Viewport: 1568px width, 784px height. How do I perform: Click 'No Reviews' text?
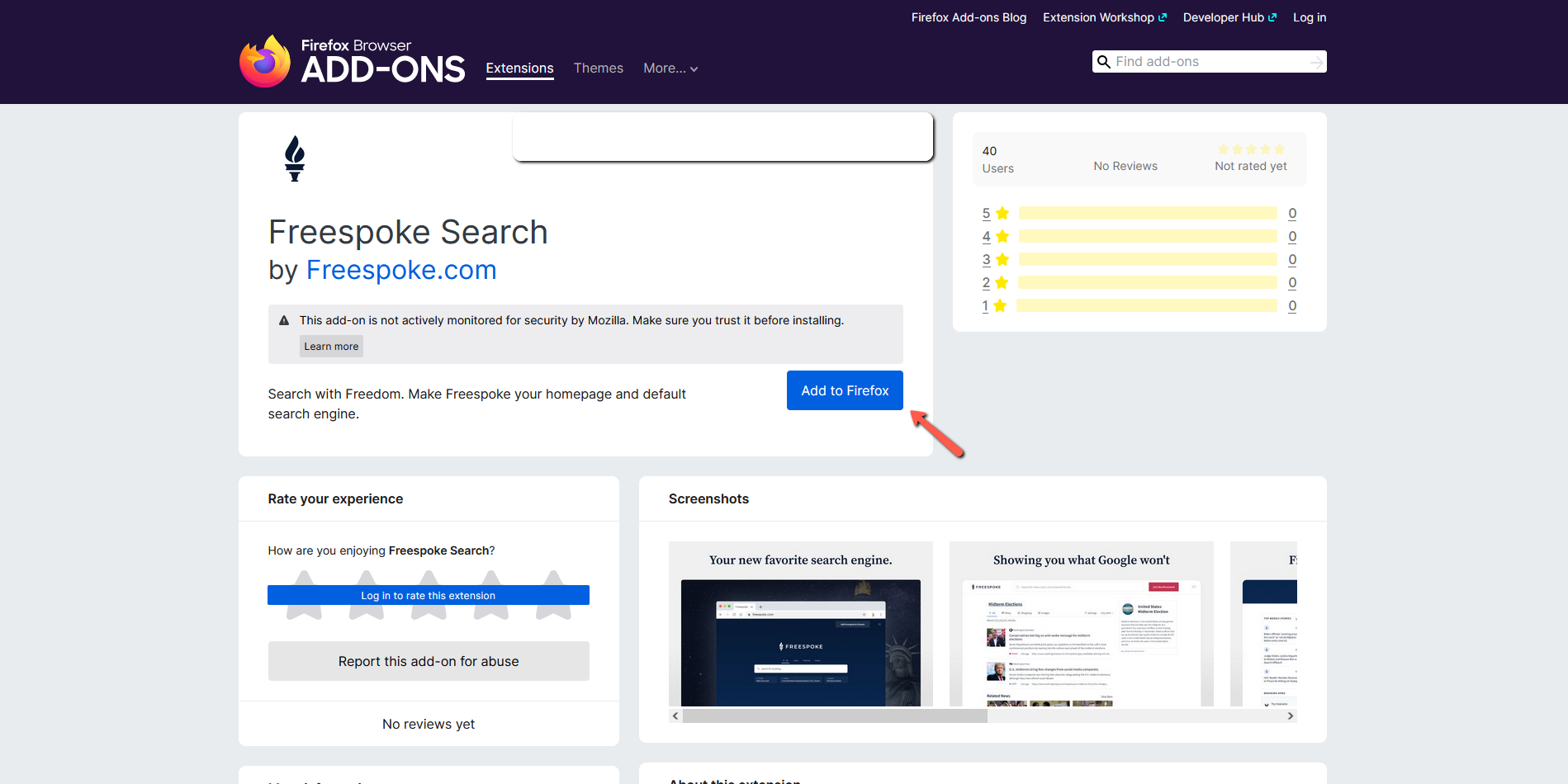(x=1125, y=166)
